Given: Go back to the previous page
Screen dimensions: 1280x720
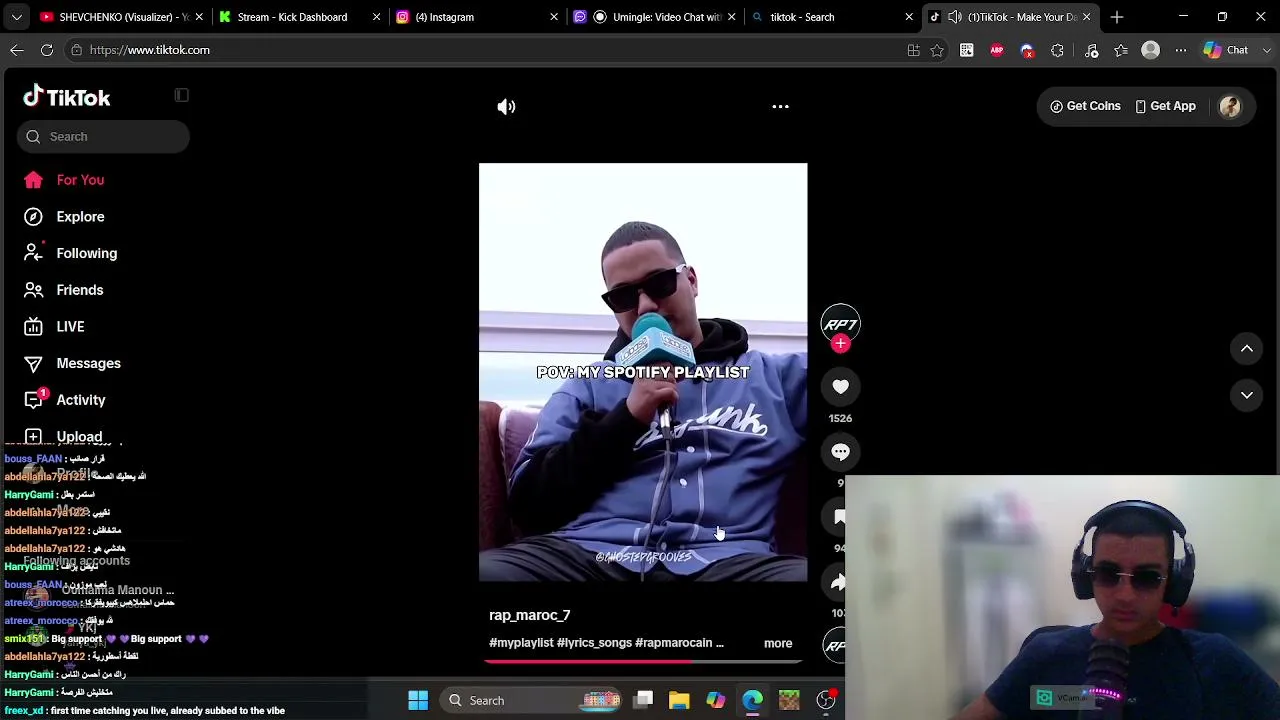Looking at the screenshot, I should click(x=17, y=50).
